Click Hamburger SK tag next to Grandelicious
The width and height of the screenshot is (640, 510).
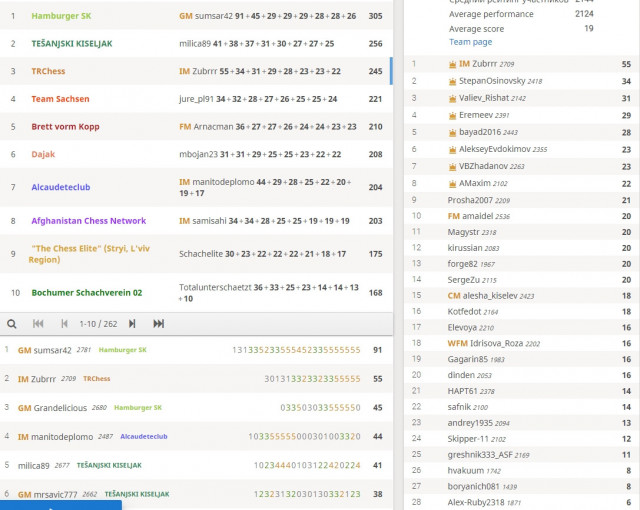click(x=138, y=408)
